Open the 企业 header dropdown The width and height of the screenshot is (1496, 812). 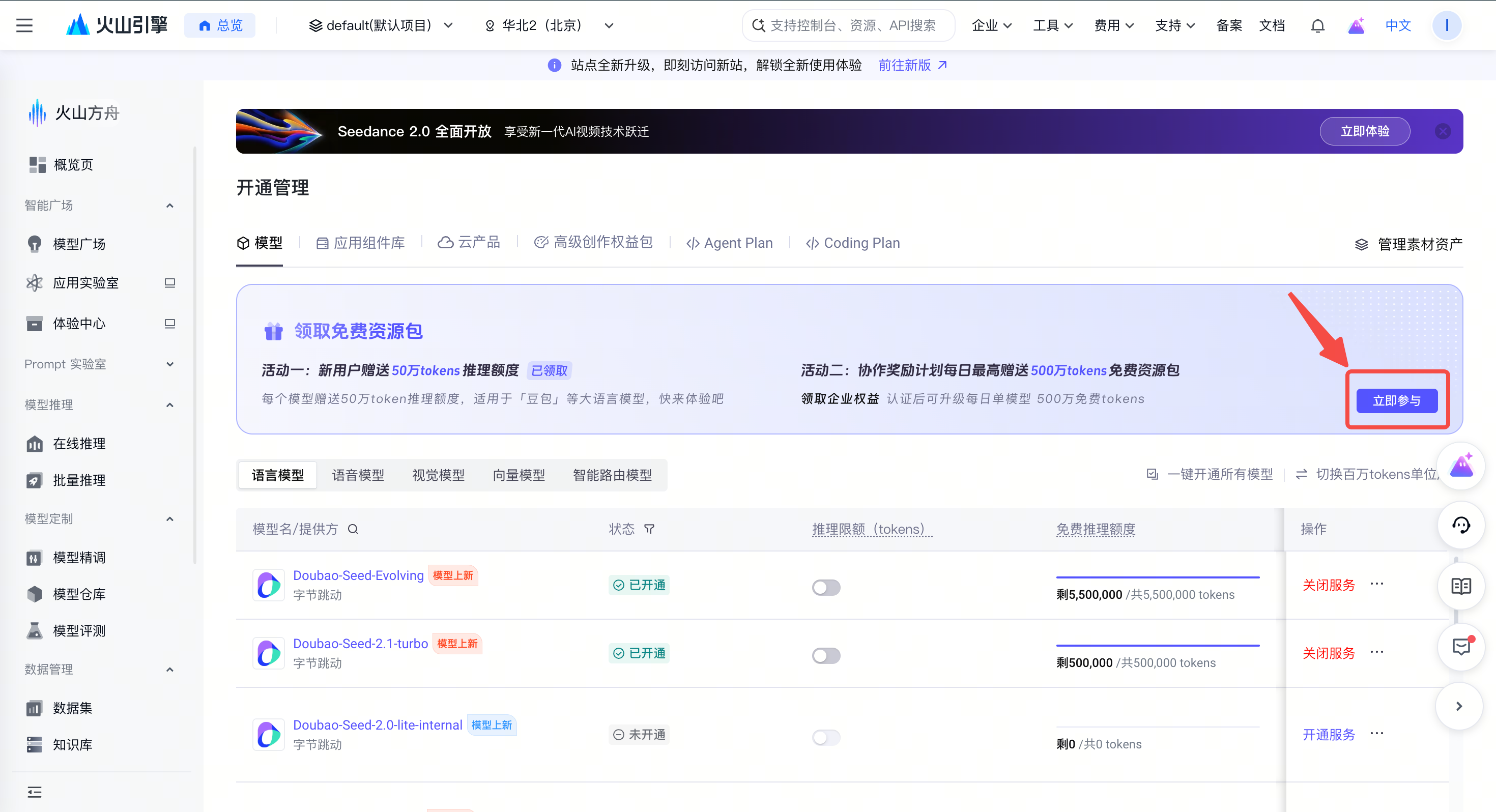[x=991, y=25]
